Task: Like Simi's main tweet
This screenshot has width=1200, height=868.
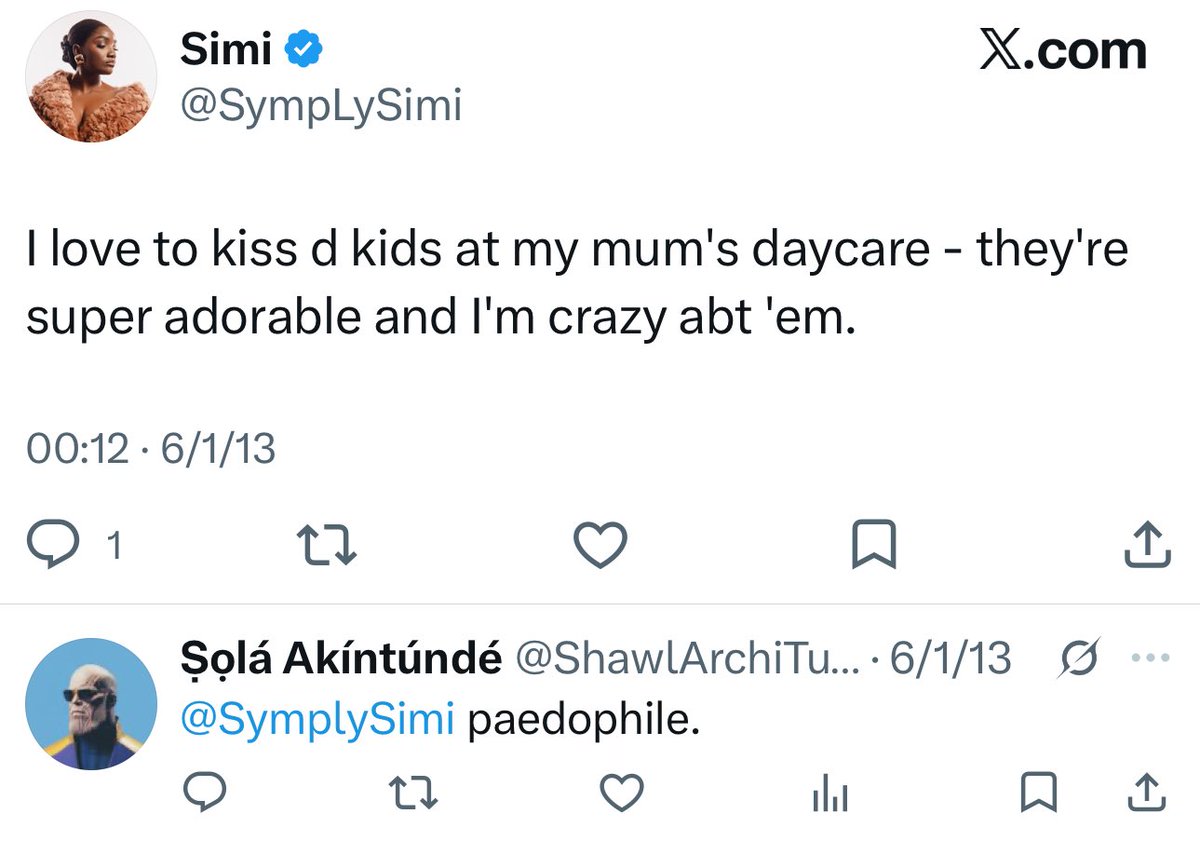Action: pyautogui.click(x=600, y=544)
